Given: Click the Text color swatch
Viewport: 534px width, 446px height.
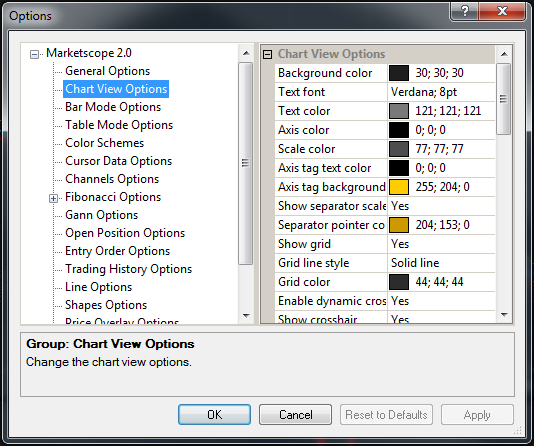Looking at the screenshot, I should 399,111.
